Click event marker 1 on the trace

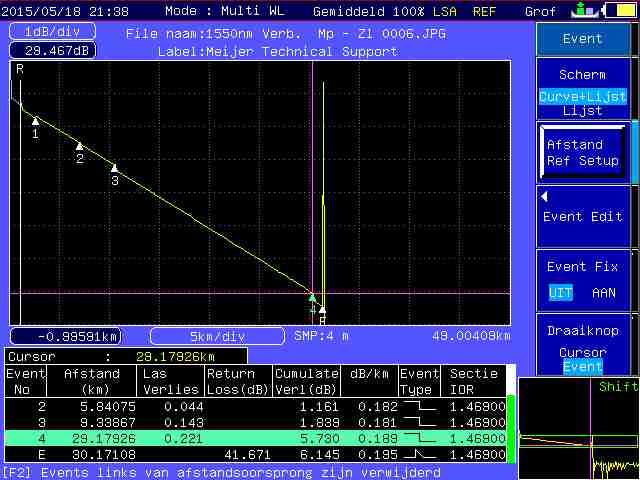pyautogui.click(x=35, y=121)
